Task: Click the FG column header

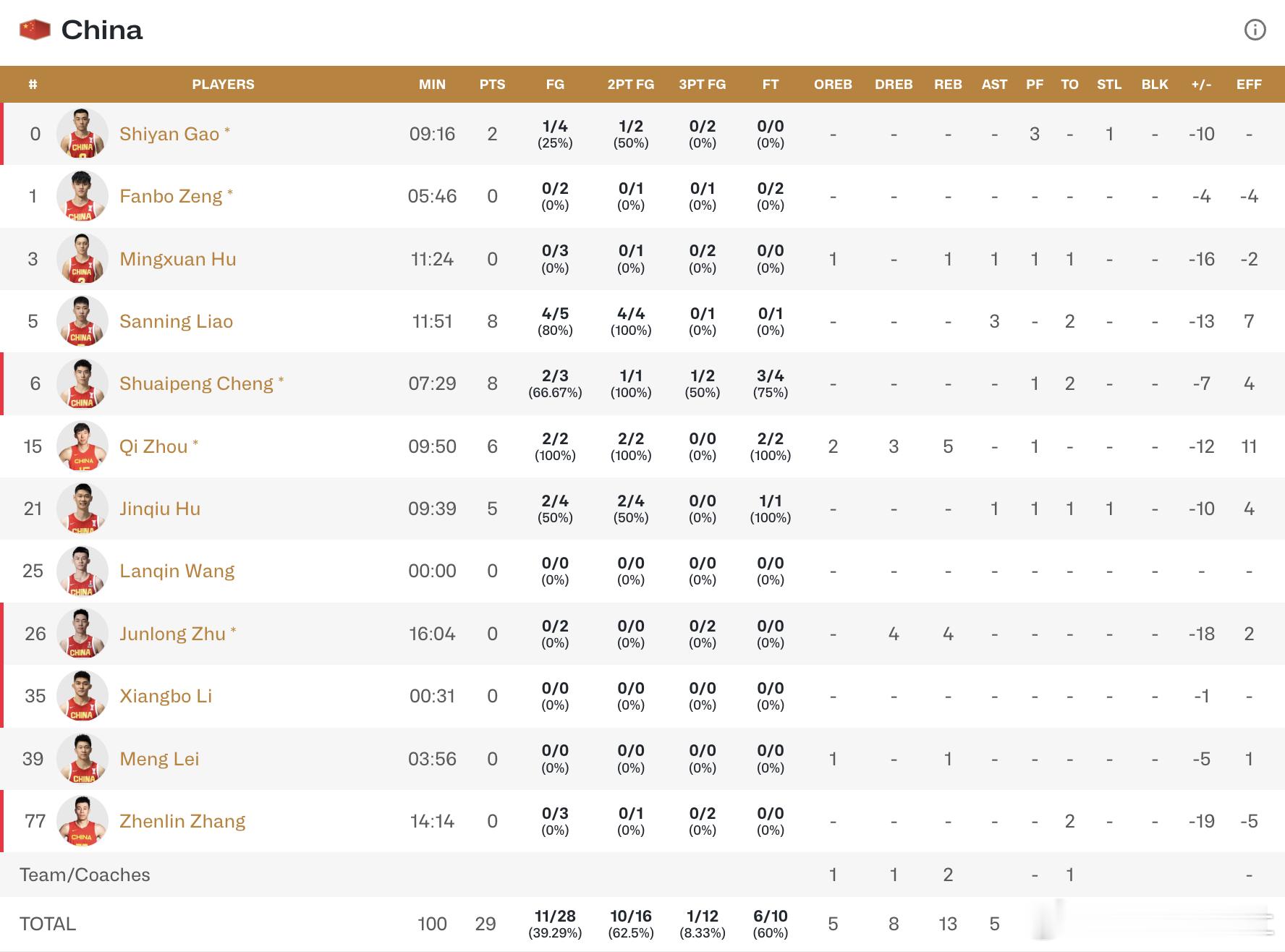Action: click(x=555, y=85)
